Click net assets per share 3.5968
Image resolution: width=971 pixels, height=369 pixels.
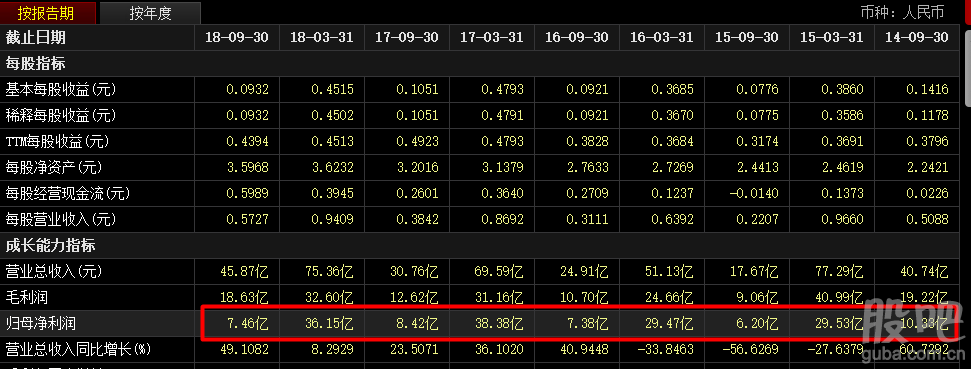(247, 168)
